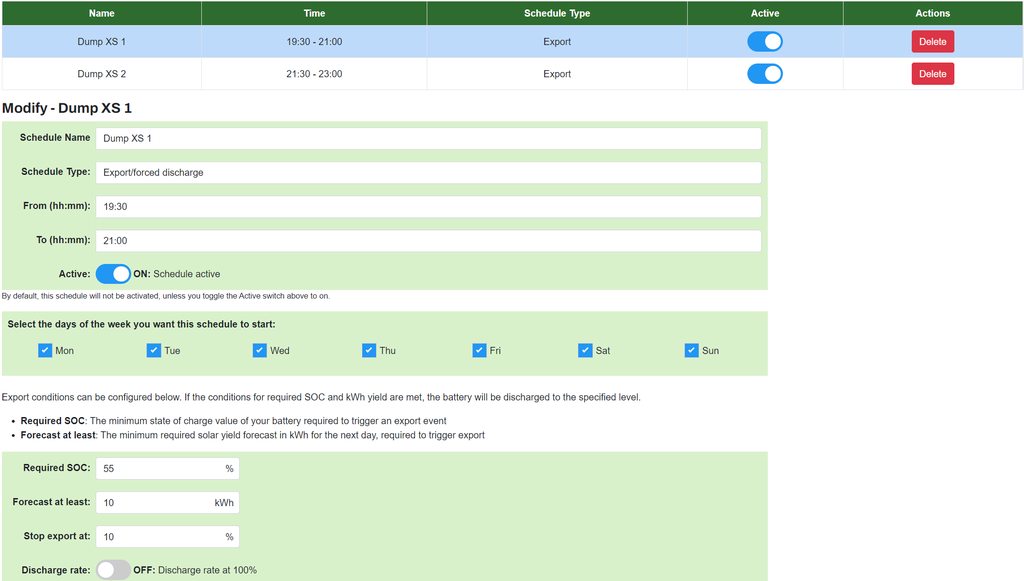
Task: Click the From (hh:mm) time field
Action: [x=428, y=206]
